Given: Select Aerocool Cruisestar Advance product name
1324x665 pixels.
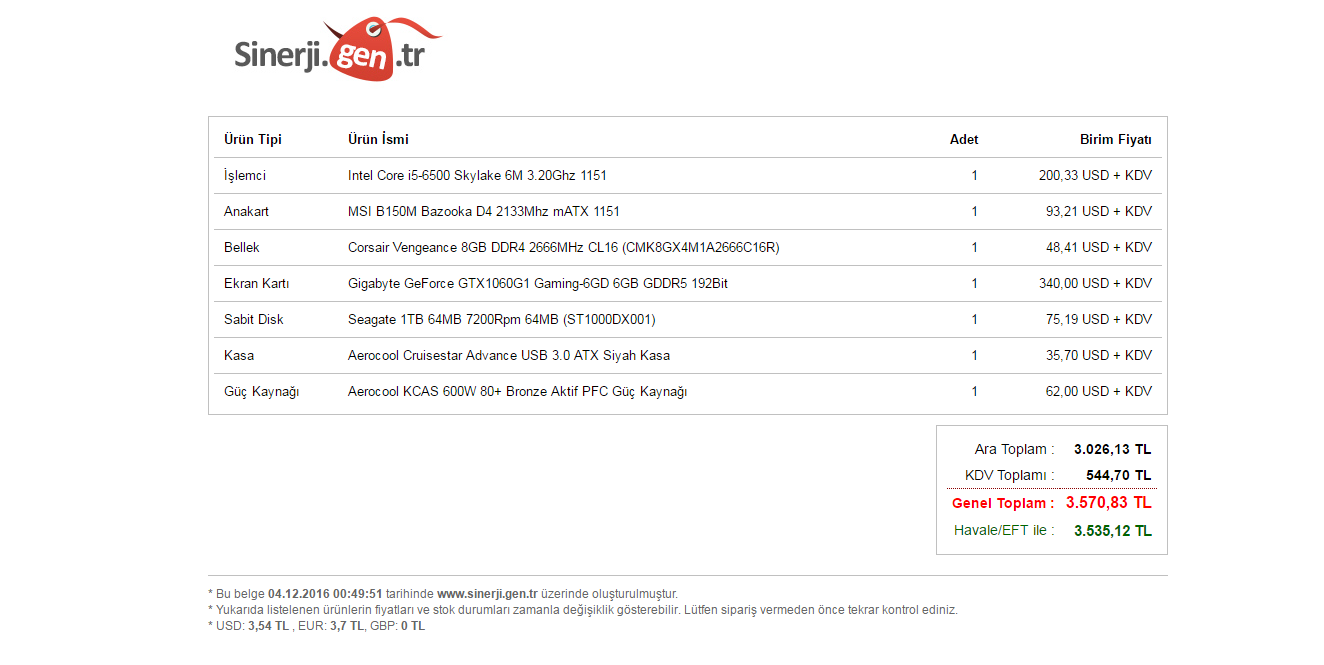Looking at the screenshot, I should (x=509, y=355).
